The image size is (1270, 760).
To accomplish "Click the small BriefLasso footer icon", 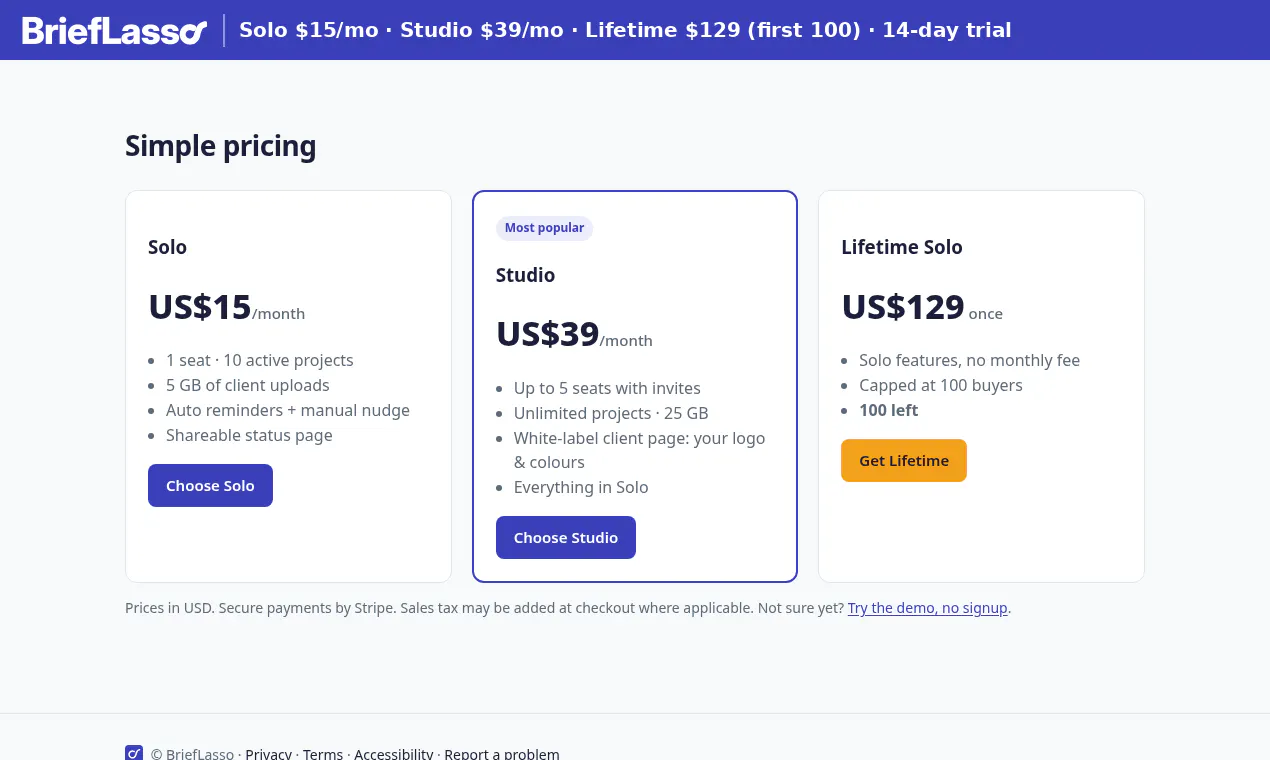I will click(134, 753).
